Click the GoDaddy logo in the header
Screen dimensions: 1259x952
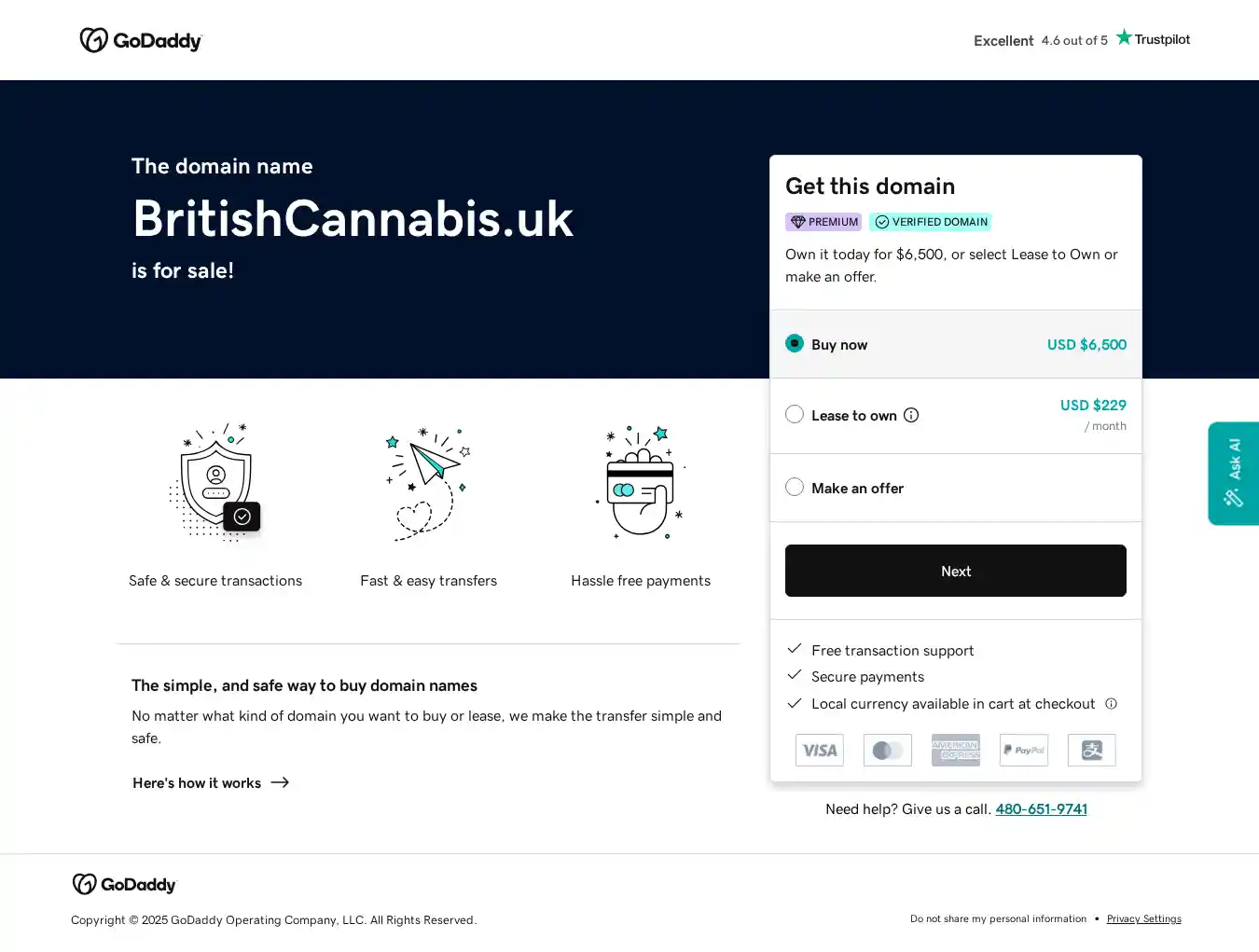[x=141, y=40]
